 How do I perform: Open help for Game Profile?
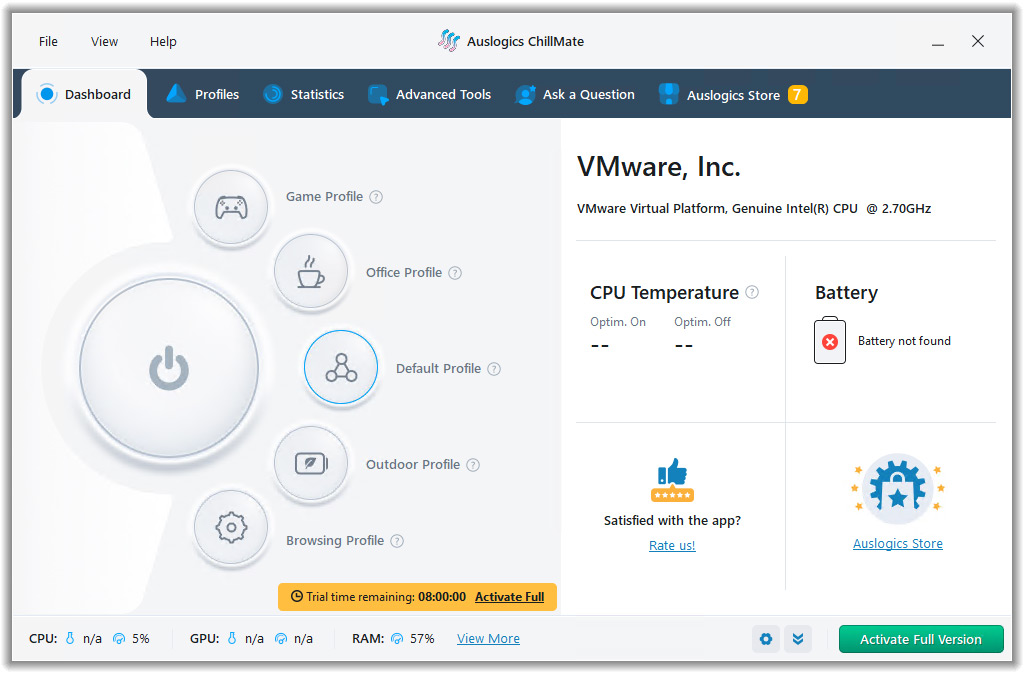click(x=376, y=197)
